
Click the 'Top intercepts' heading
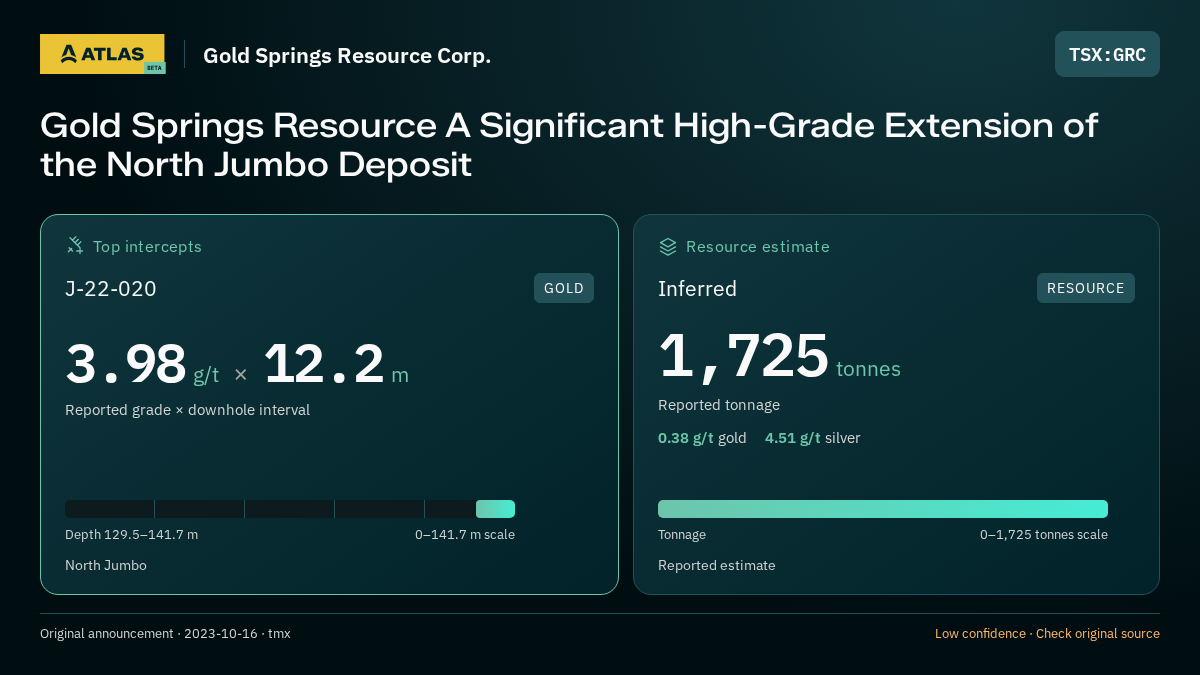pos(147,246)
